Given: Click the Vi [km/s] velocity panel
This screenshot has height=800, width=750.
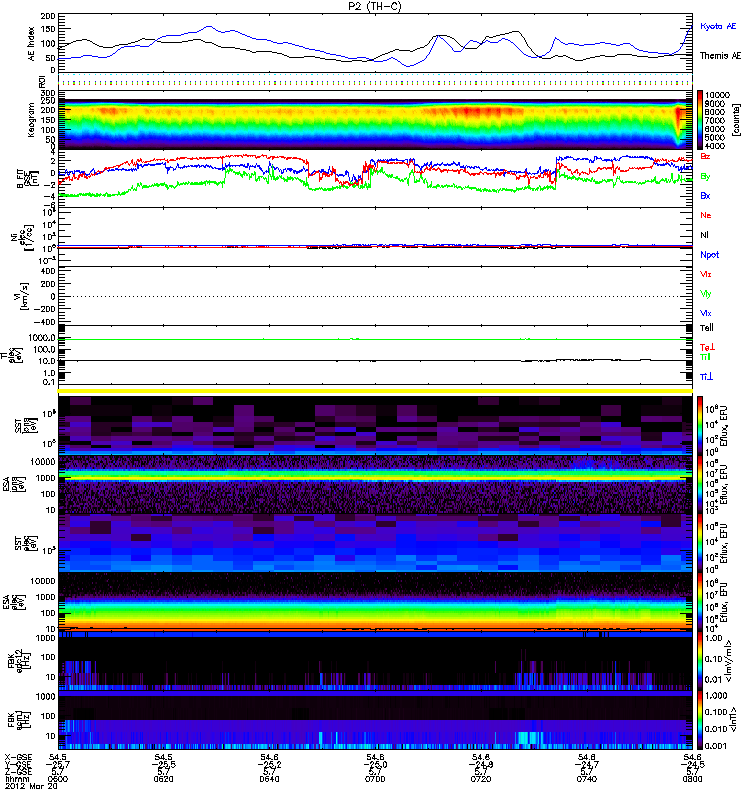Looking at the screenshot, I should coord(375,296).
